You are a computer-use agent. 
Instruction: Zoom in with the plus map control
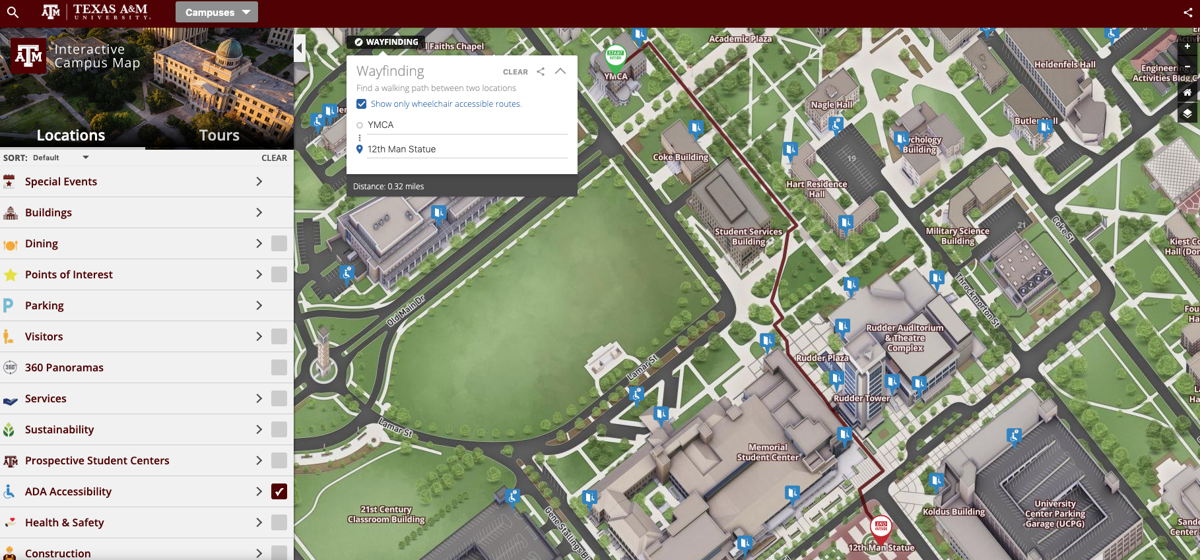(x=1187, y=46)
